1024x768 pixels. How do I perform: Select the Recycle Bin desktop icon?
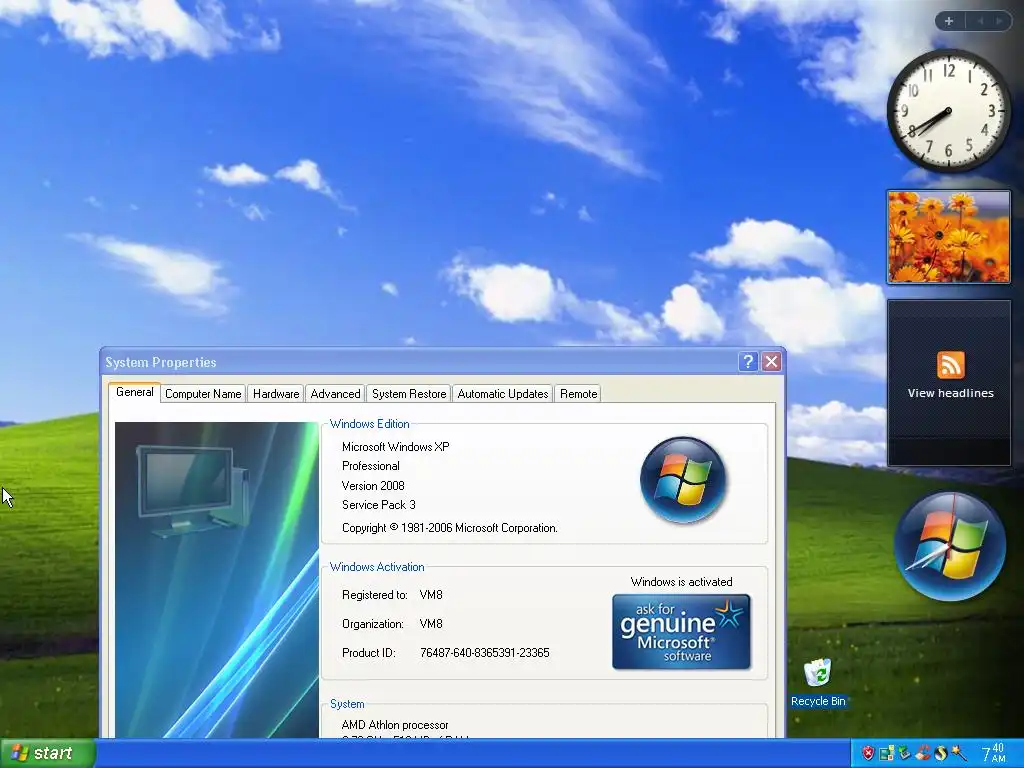(x=818, y=682)
